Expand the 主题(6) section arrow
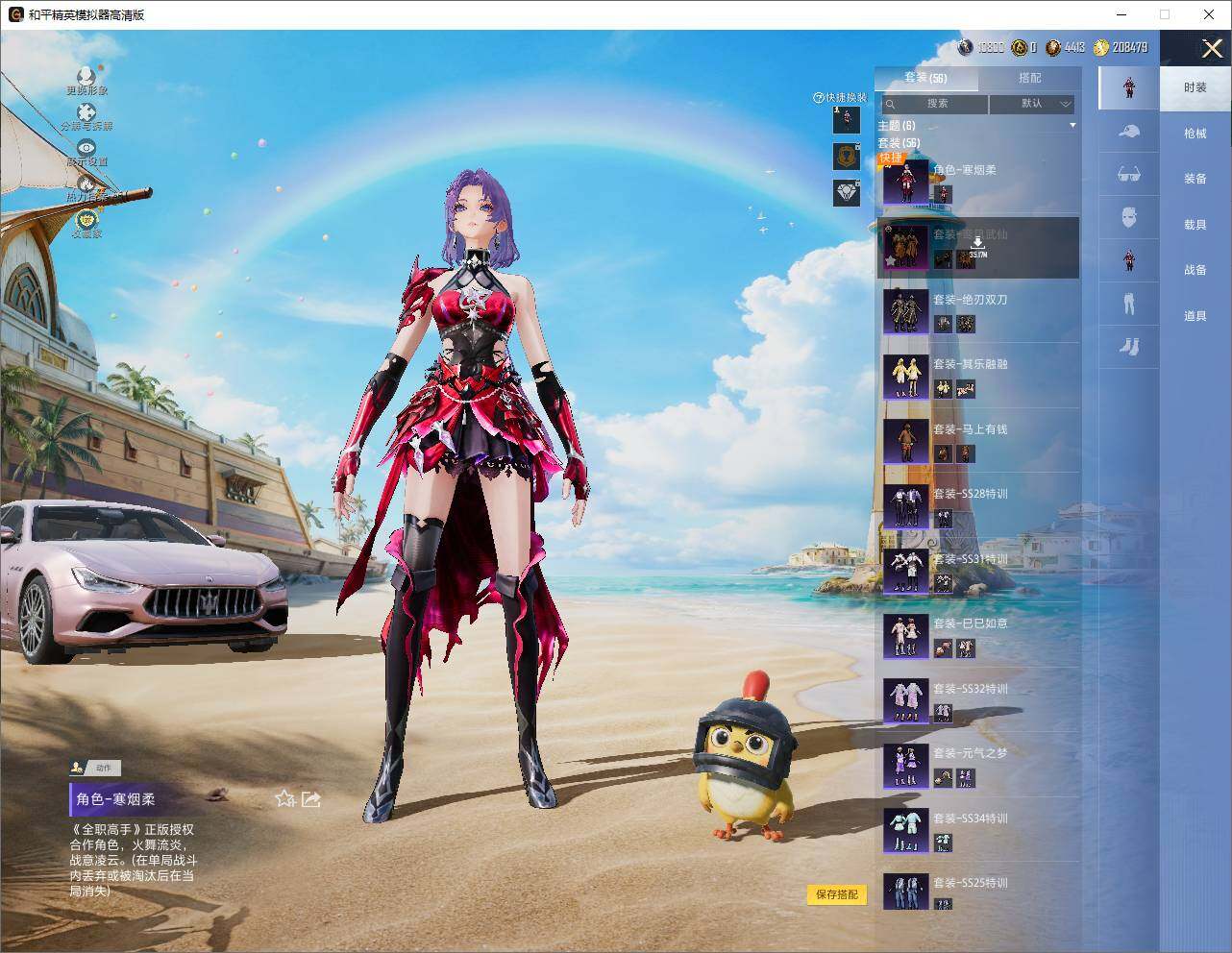The image size is (1232, 953). pos(1072,126)
